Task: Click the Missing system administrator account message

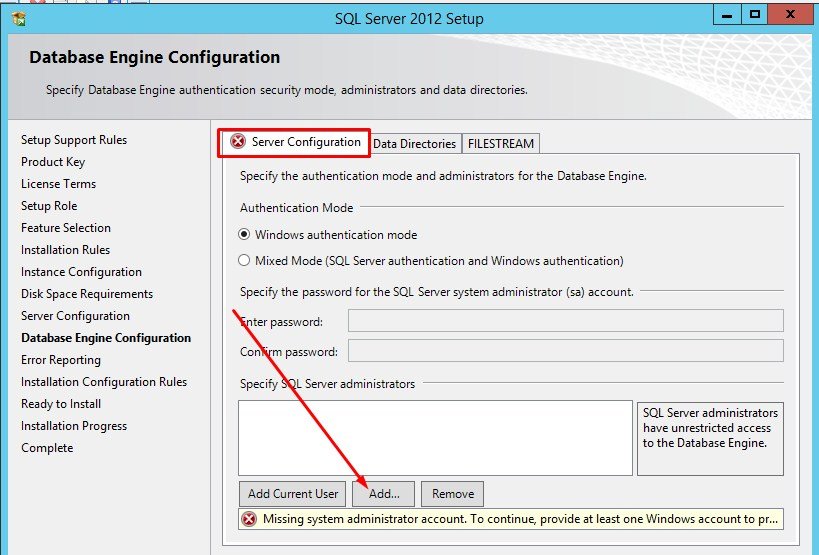Action: click(x=520, y=519)
